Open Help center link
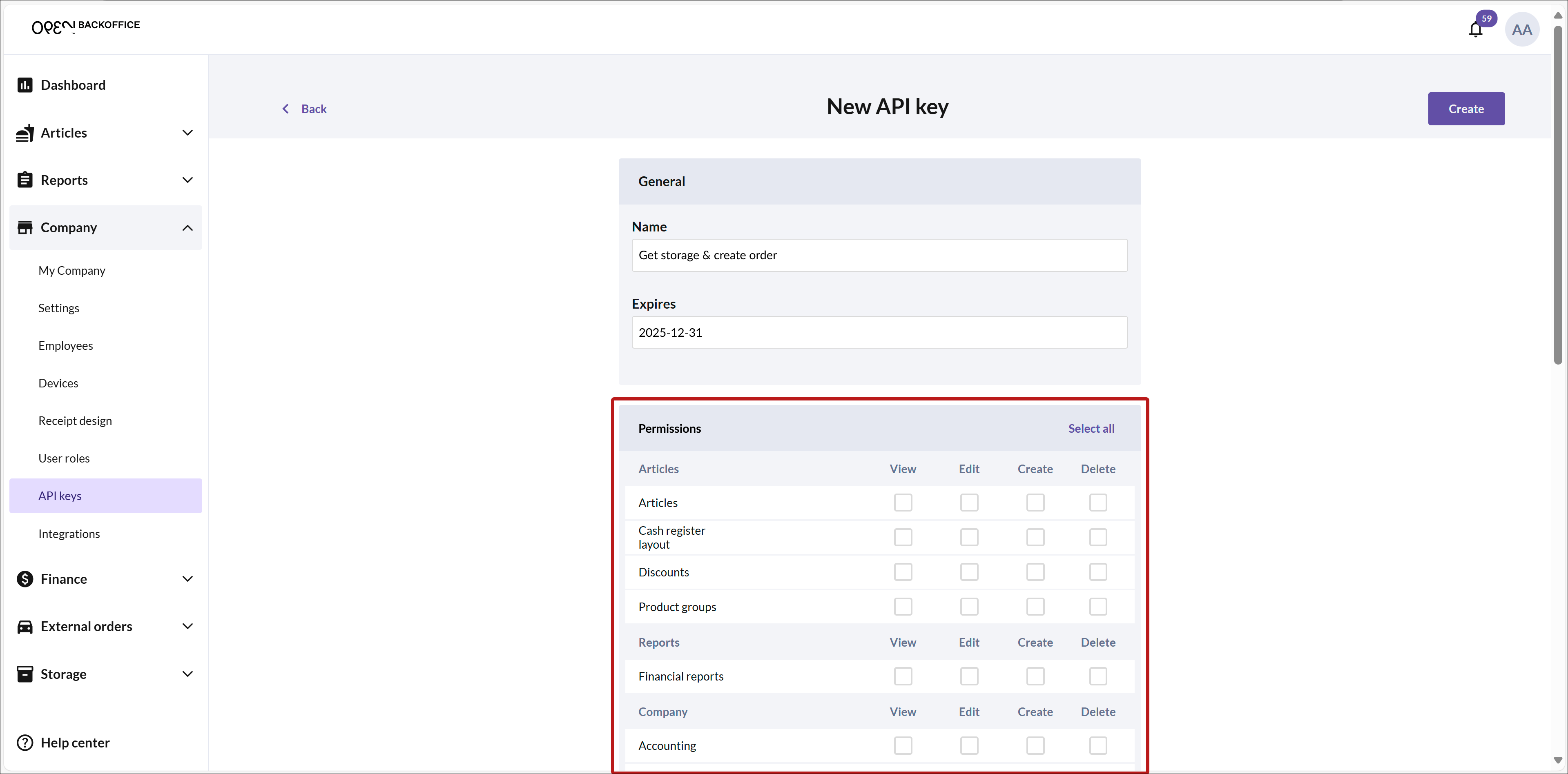Screen dimensions: 1568x774 click(x=75, y=743)
